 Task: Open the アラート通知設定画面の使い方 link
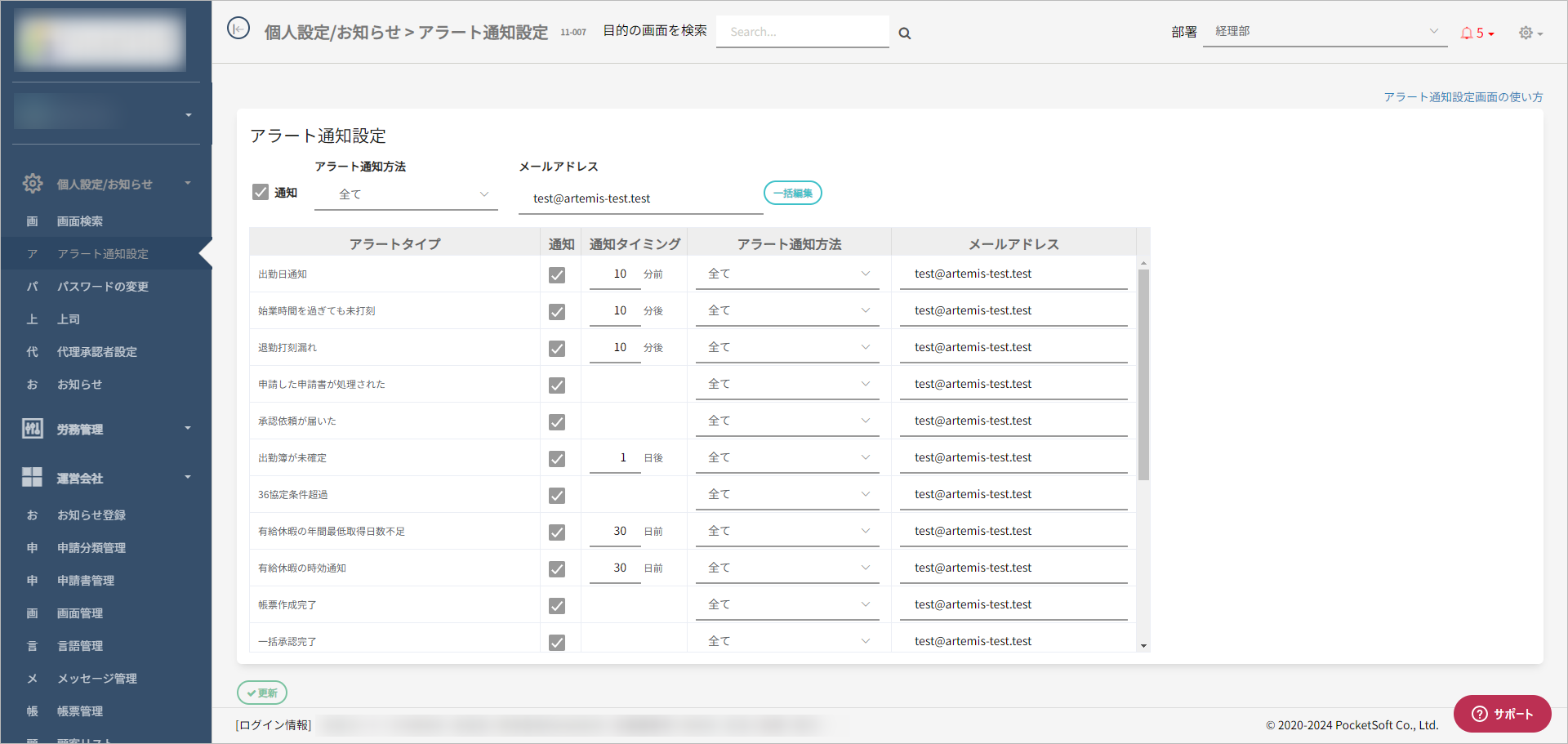[x=1463, y=97]
